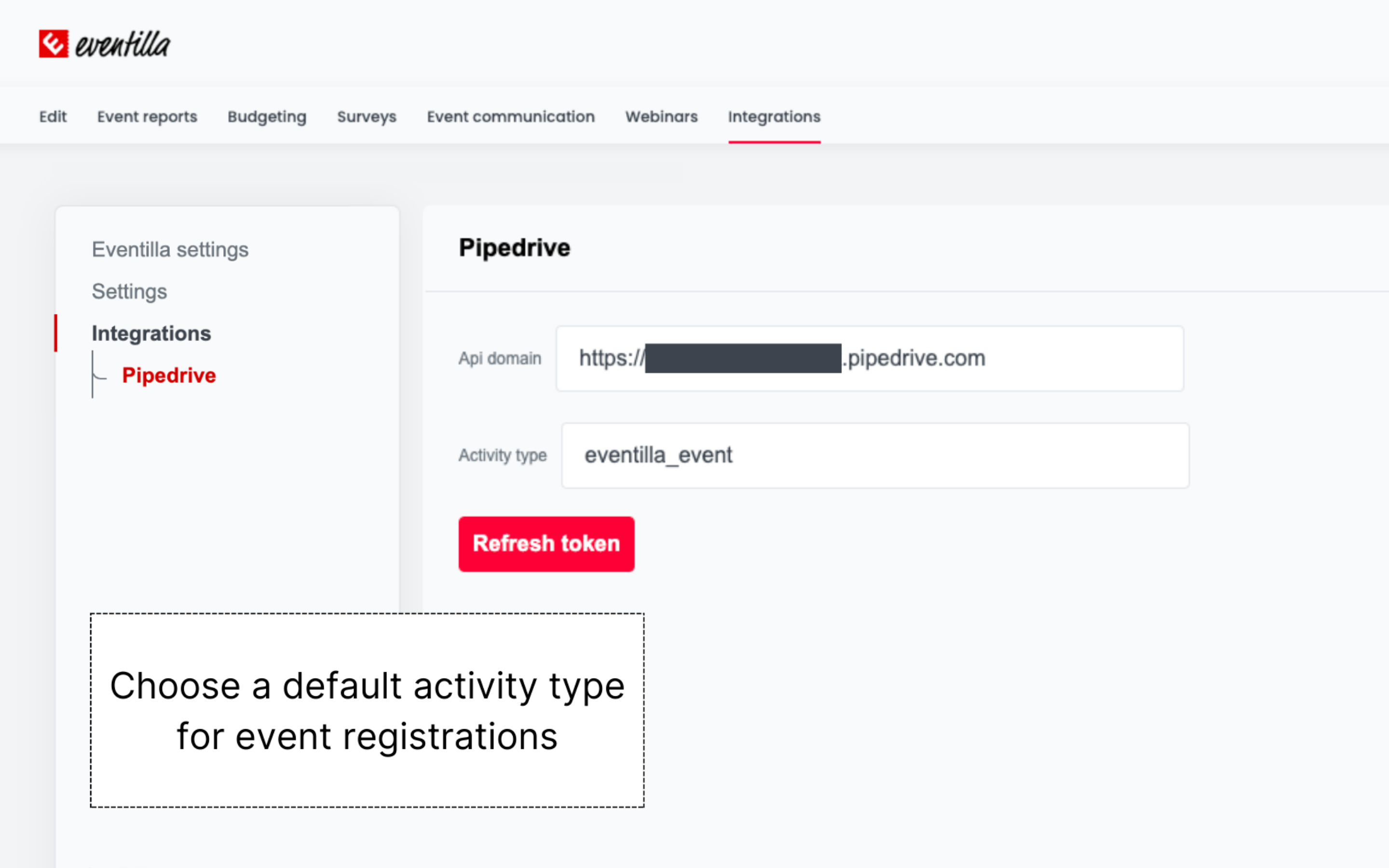Viewport: 1389px width, 868px height.
Task: Select the Pipedrive sub-item in the sidebar
Action: [x=169, y=376]
